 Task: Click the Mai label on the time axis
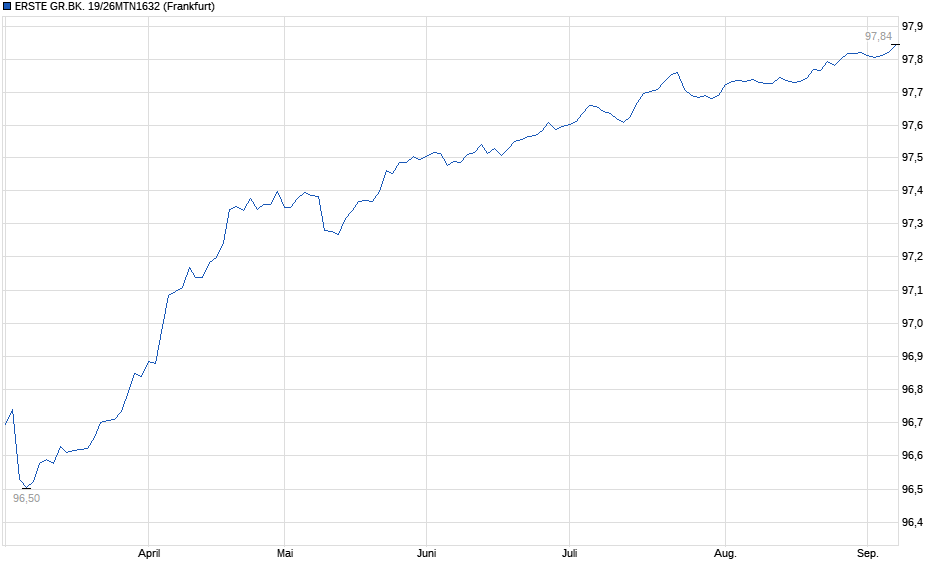(285, 553)
